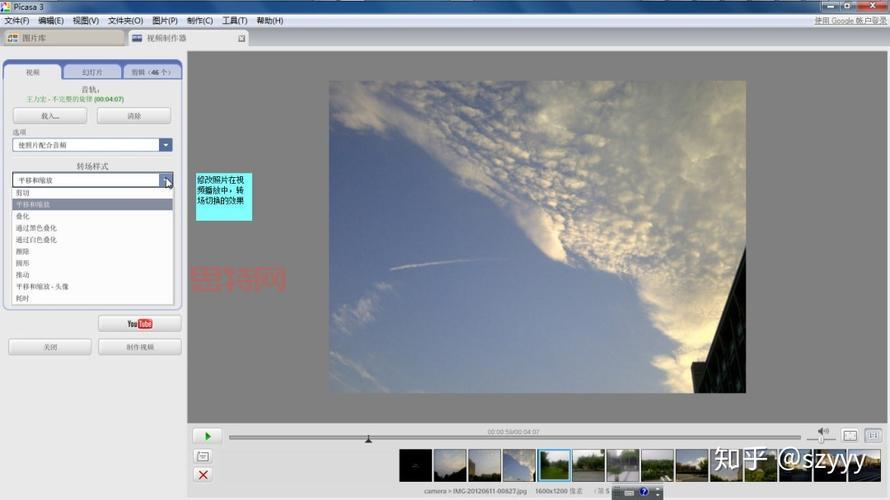The width and height of the screenshot is (890, 500).
Task: Collapse the transition style dropdown arrow
Action: tap(166, 180)
